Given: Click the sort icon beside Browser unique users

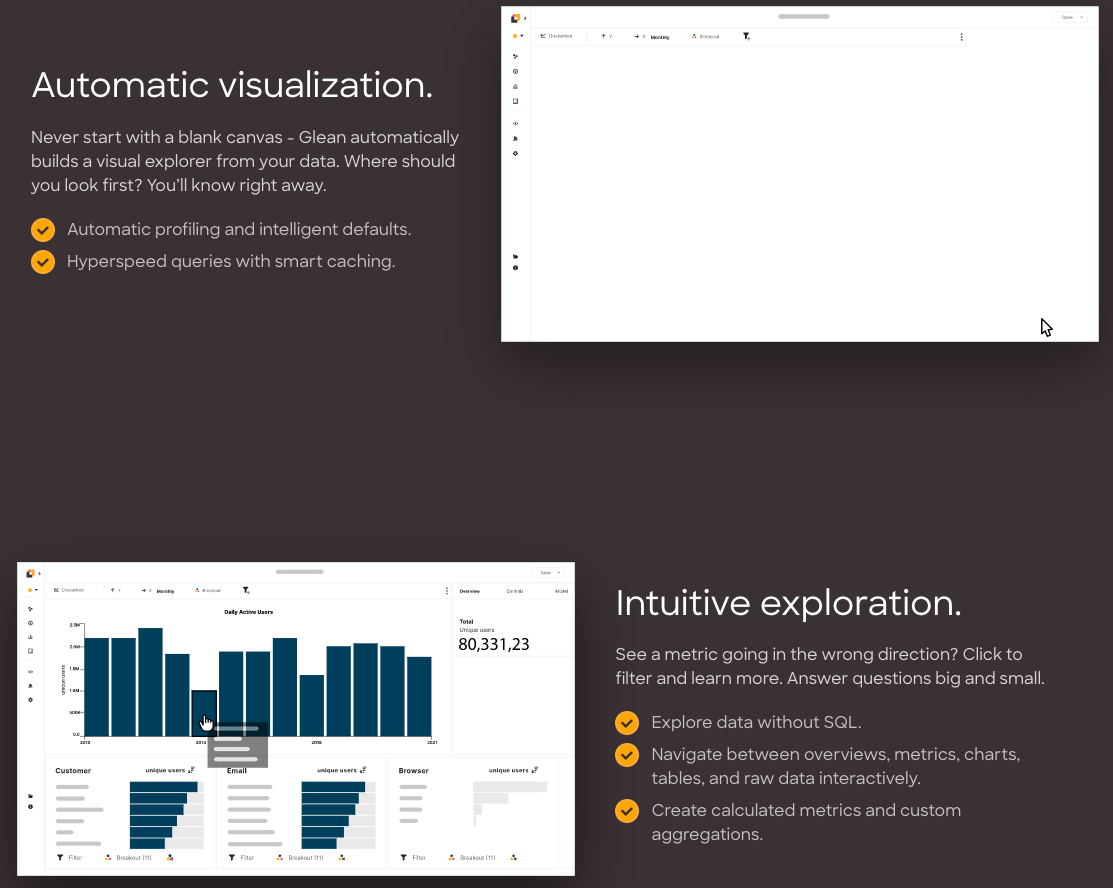Looking at the screenshot, I should coord(534,770).
